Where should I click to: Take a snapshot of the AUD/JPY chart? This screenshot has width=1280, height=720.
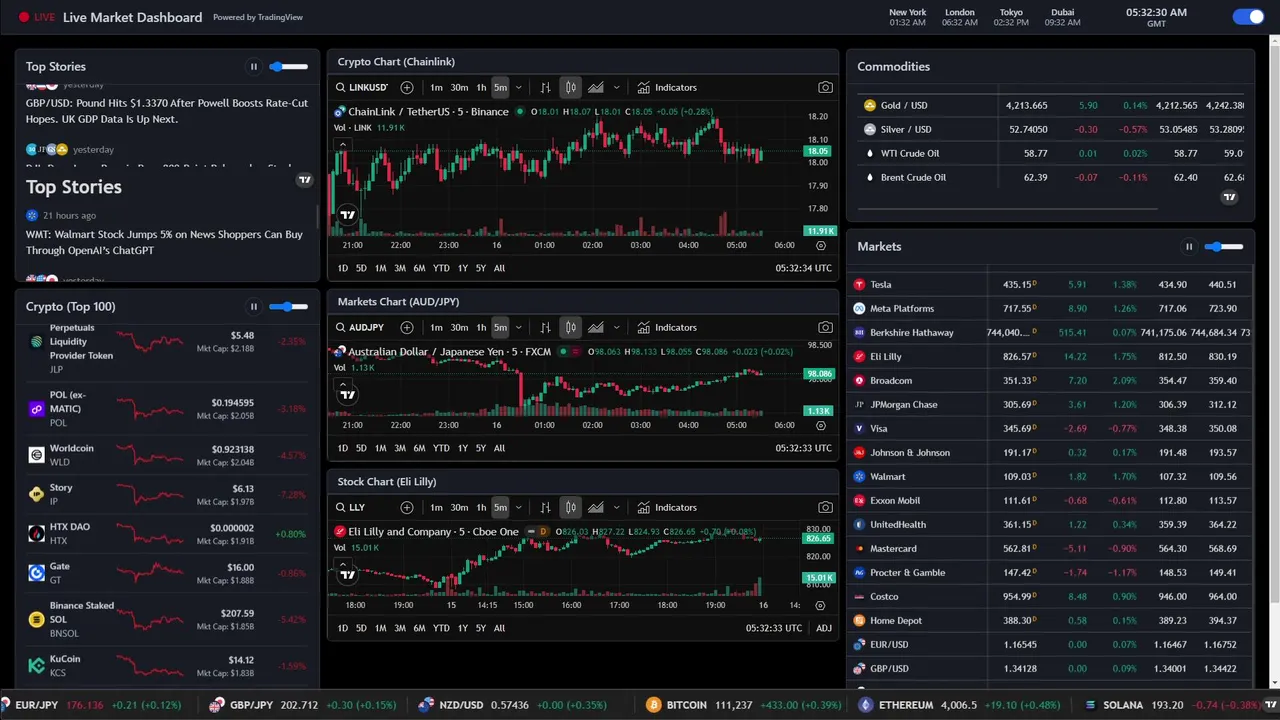coord(825,328)
